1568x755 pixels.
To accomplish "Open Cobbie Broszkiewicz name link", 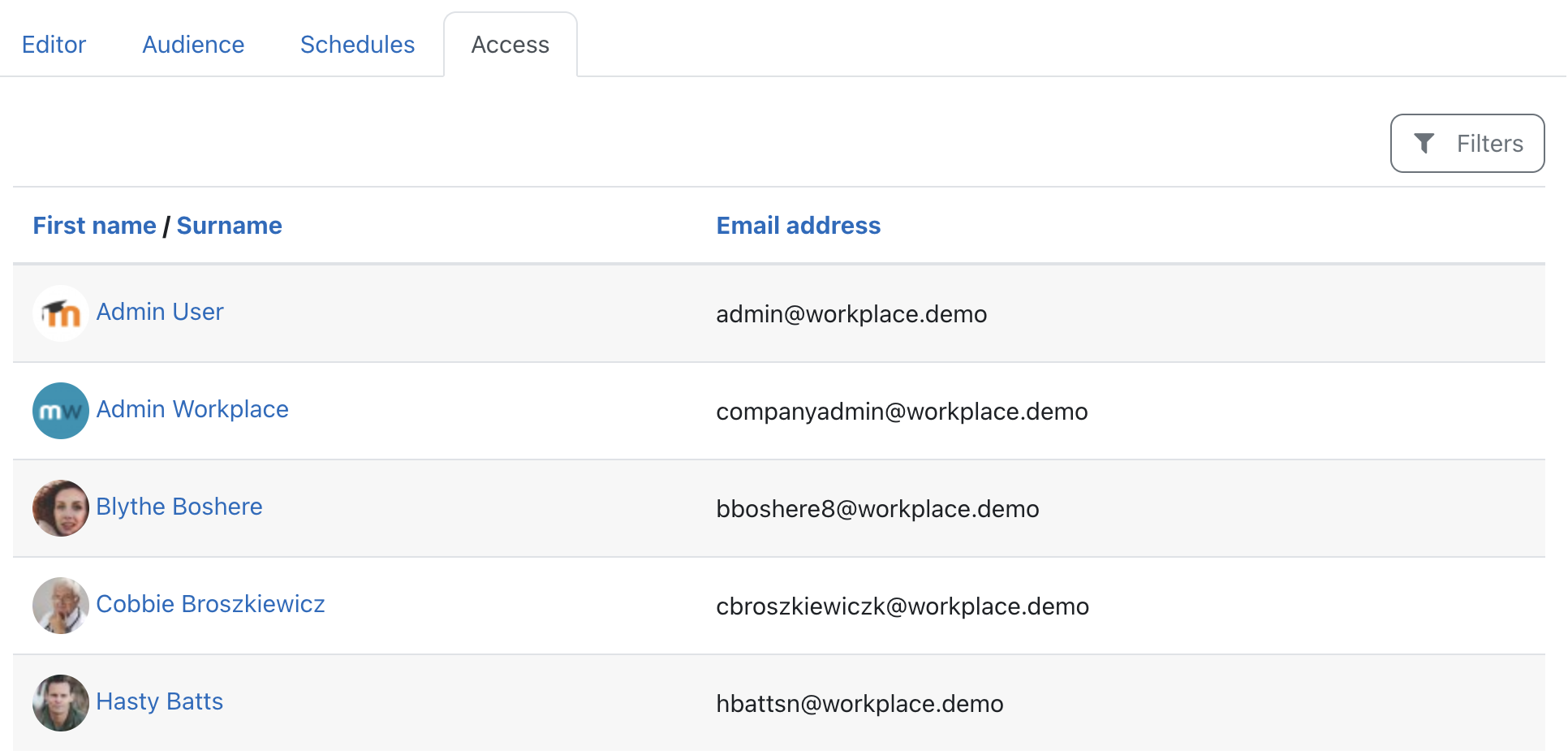I will [210, 604].
